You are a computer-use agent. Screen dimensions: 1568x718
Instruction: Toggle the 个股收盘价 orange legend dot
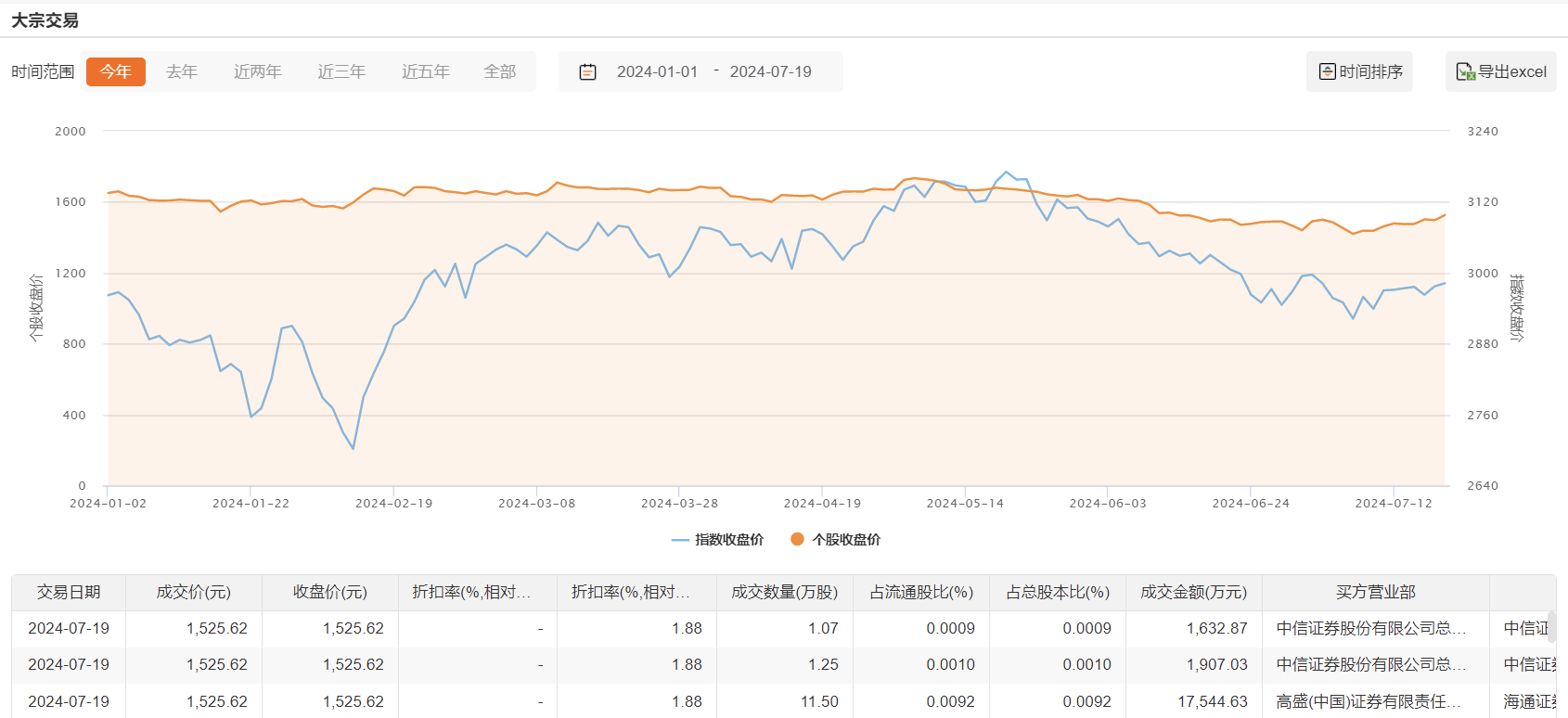pyautogui.click(x=797, y=539)
